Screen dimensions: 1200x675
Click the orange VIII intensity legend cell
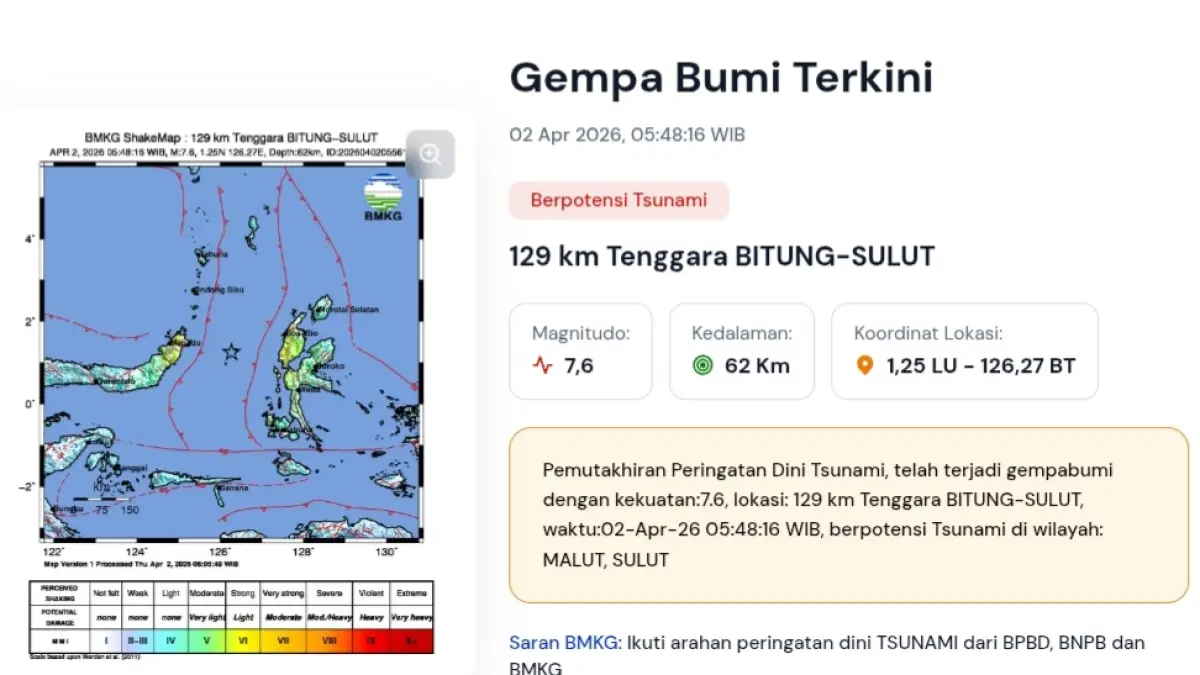330,642
